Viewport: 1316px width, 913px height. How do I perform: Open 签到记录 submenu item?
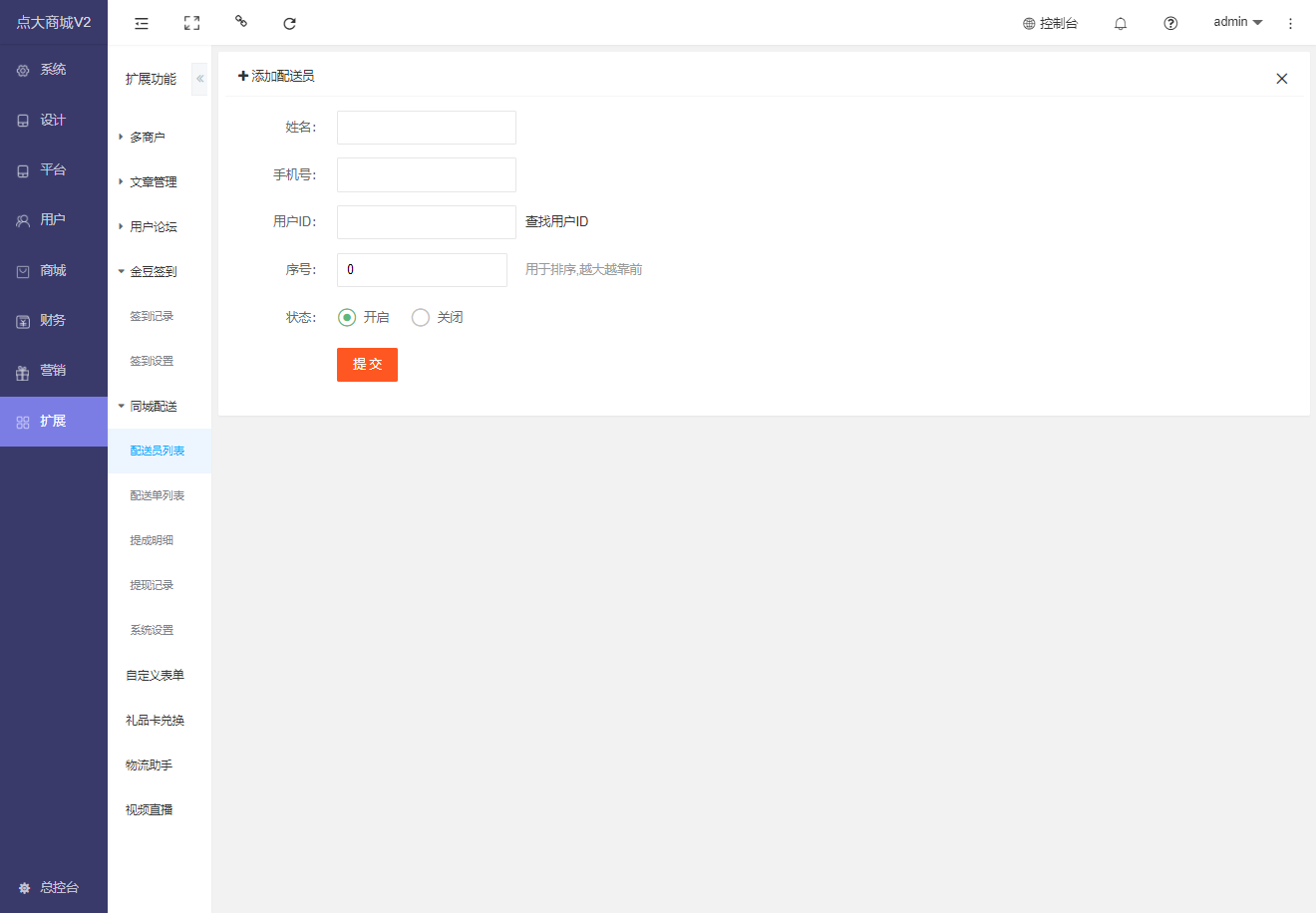click(x=160, y=316)
